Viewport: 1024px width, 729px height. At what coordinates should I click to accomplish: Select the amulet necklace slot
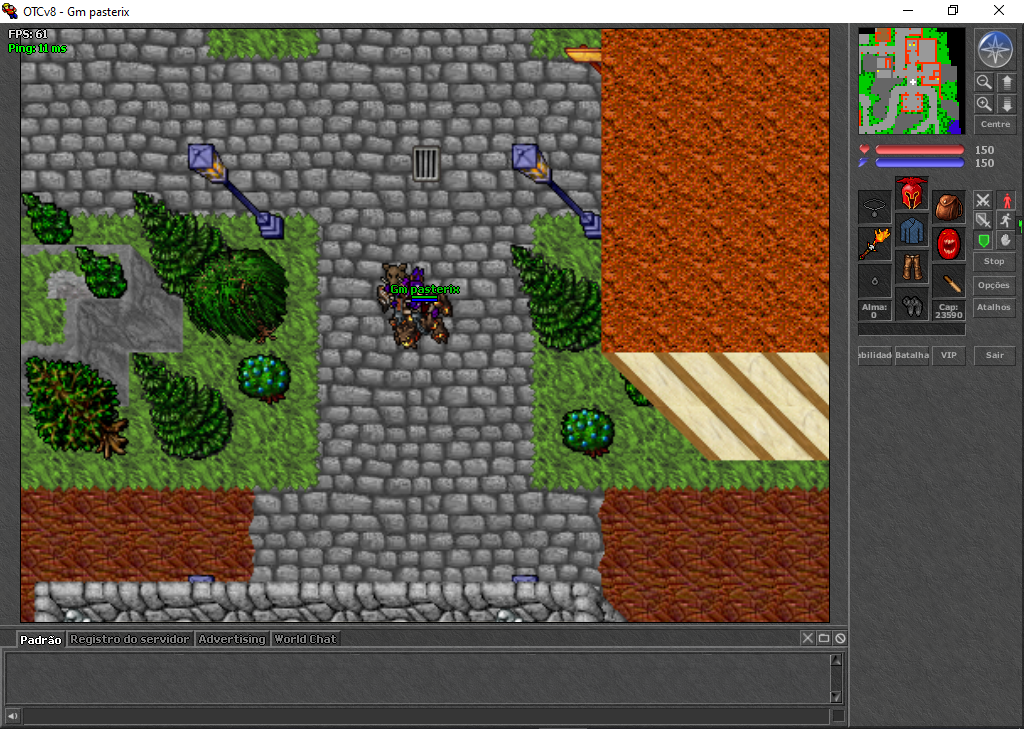click(x=874, y=208)
